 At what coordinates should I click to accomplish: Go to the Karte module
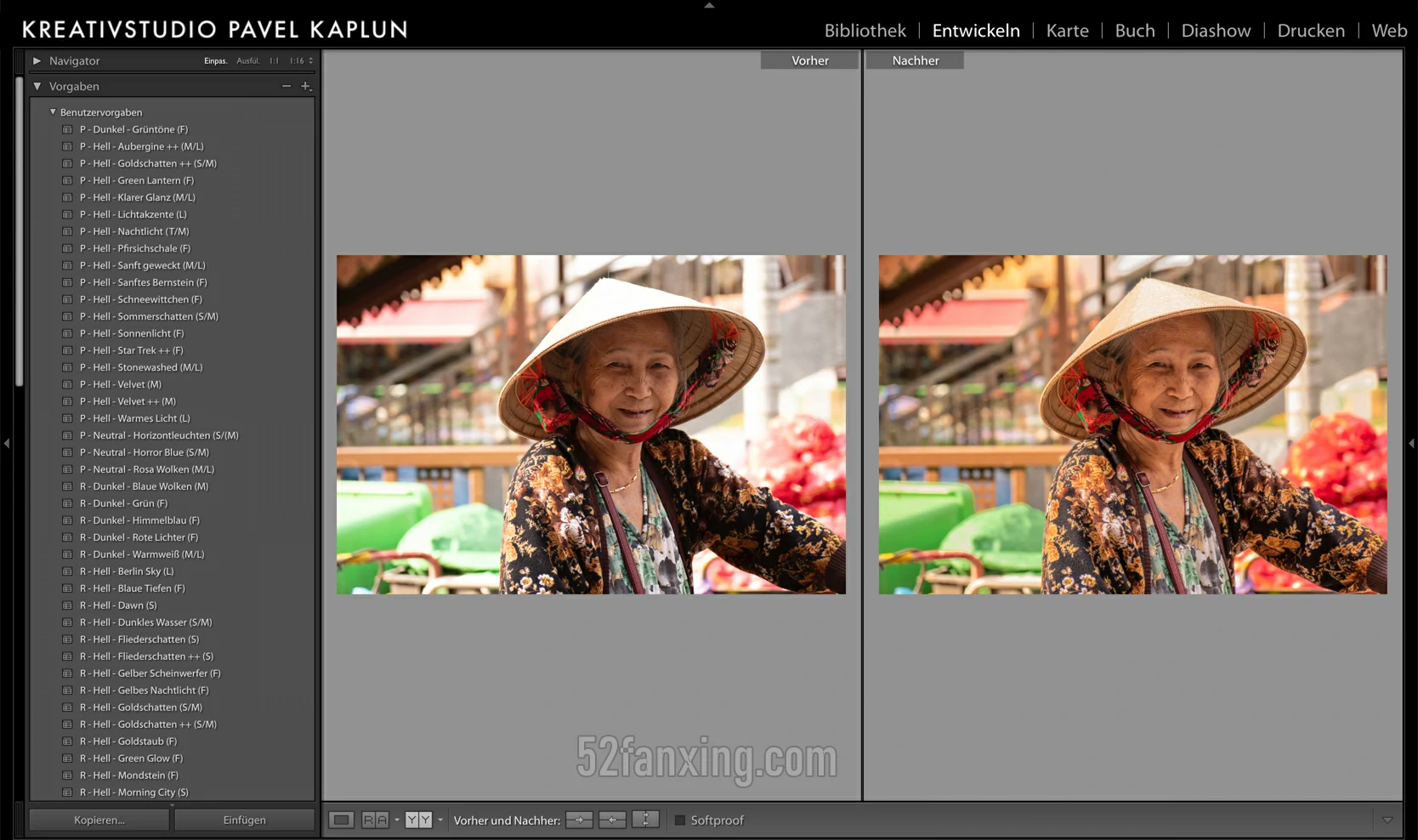pyautogui.click(x=1068, y=31)
